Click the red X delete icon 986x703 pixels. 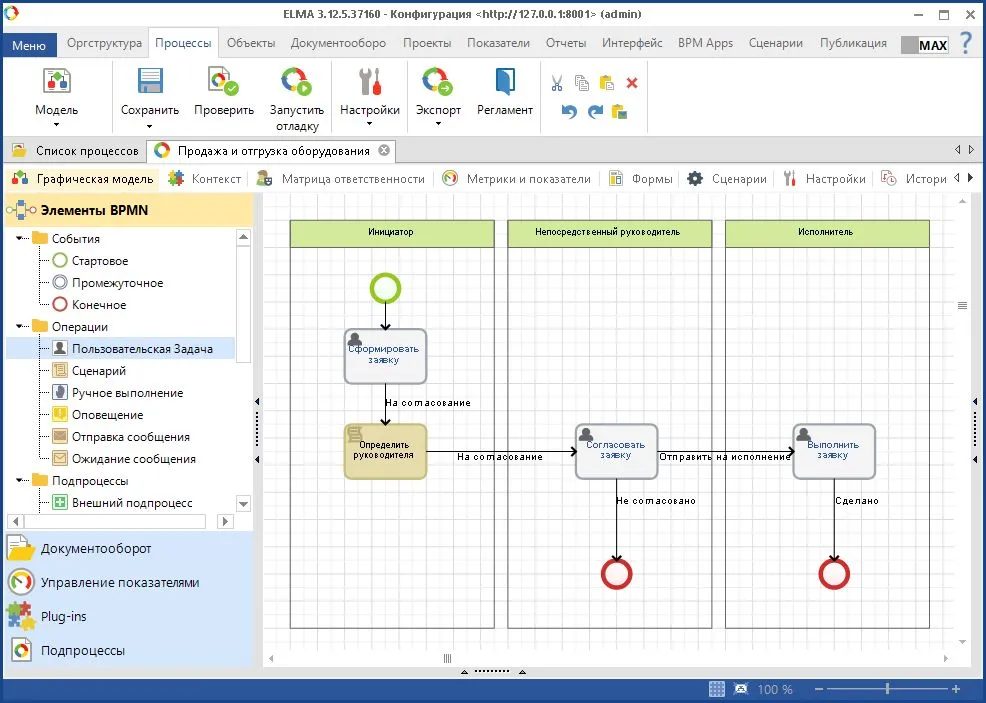point(632,83)
